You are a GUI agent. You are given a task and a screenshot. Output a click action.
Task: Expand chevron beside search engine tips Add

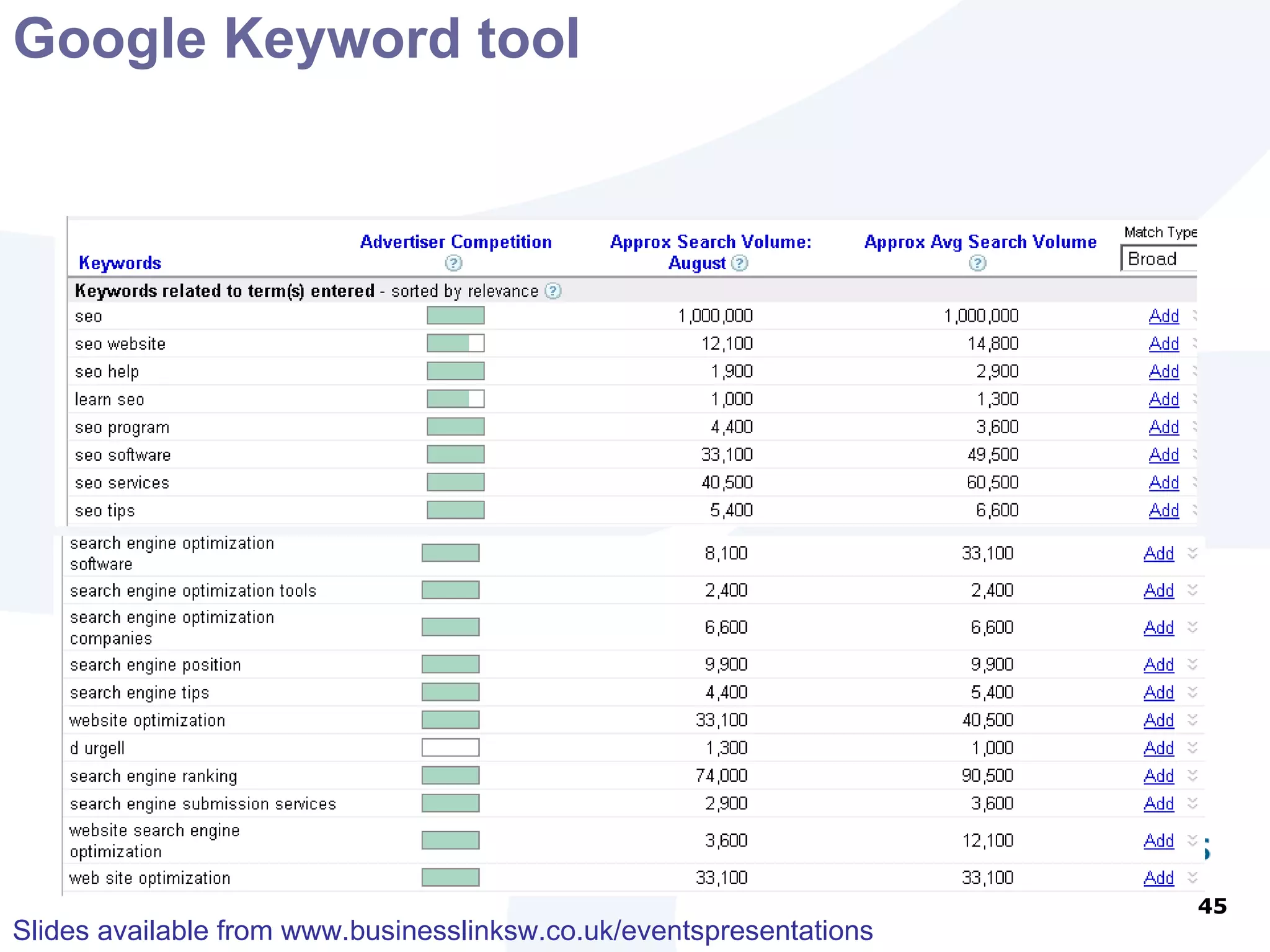tap(1192, 692)
